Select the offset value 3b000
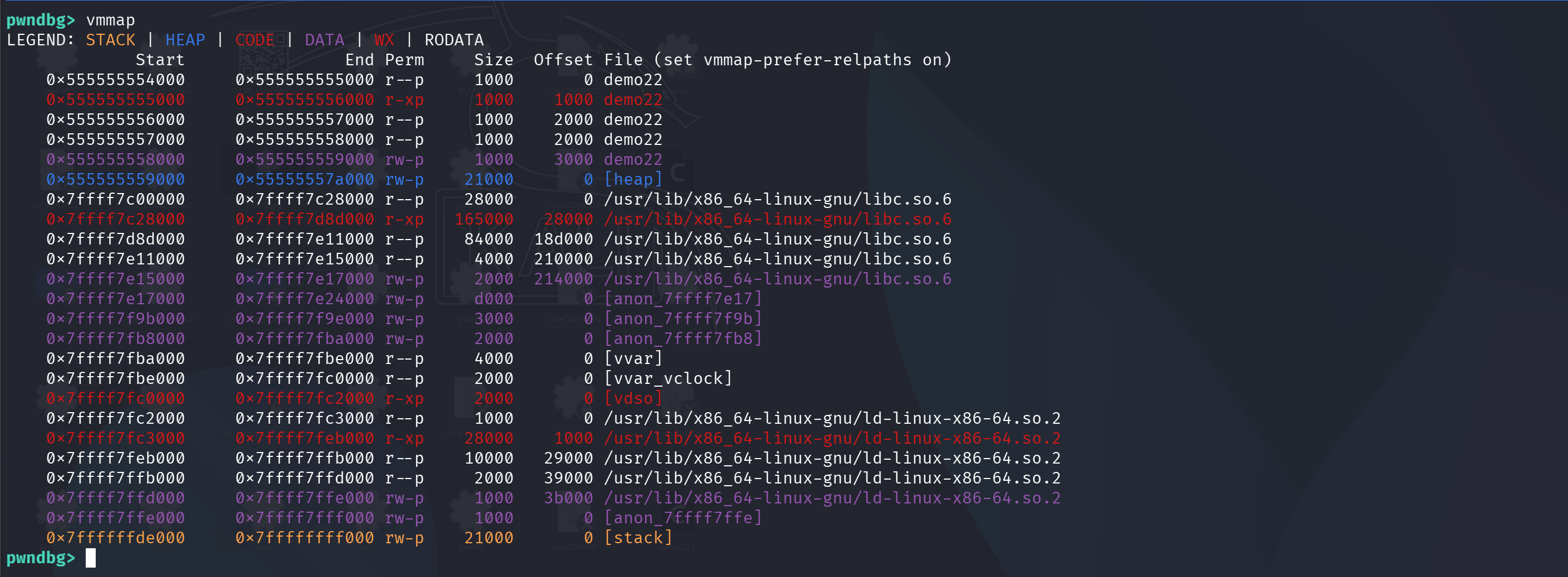This screenshot has width=1568, height=577. 568,498
